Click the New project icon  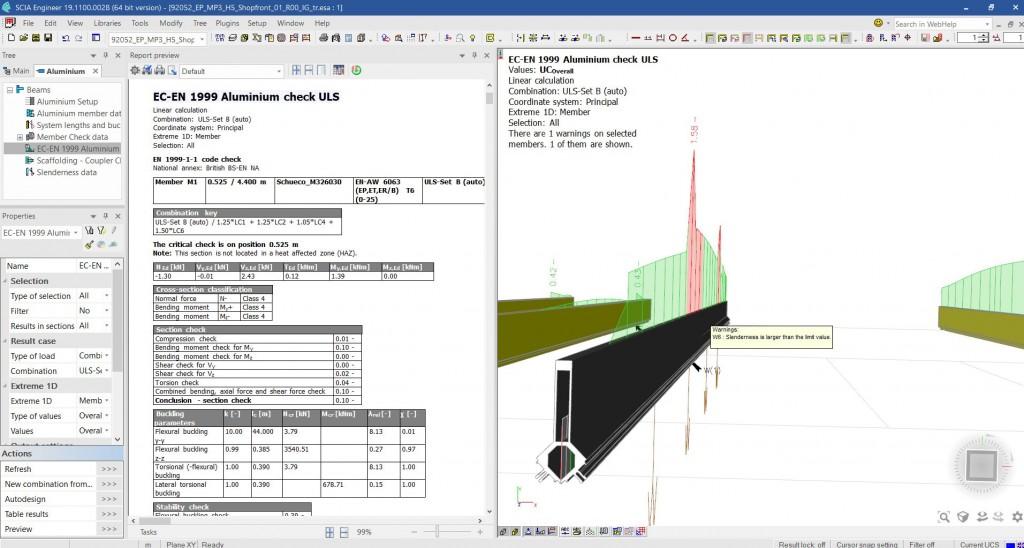[9, 39]
